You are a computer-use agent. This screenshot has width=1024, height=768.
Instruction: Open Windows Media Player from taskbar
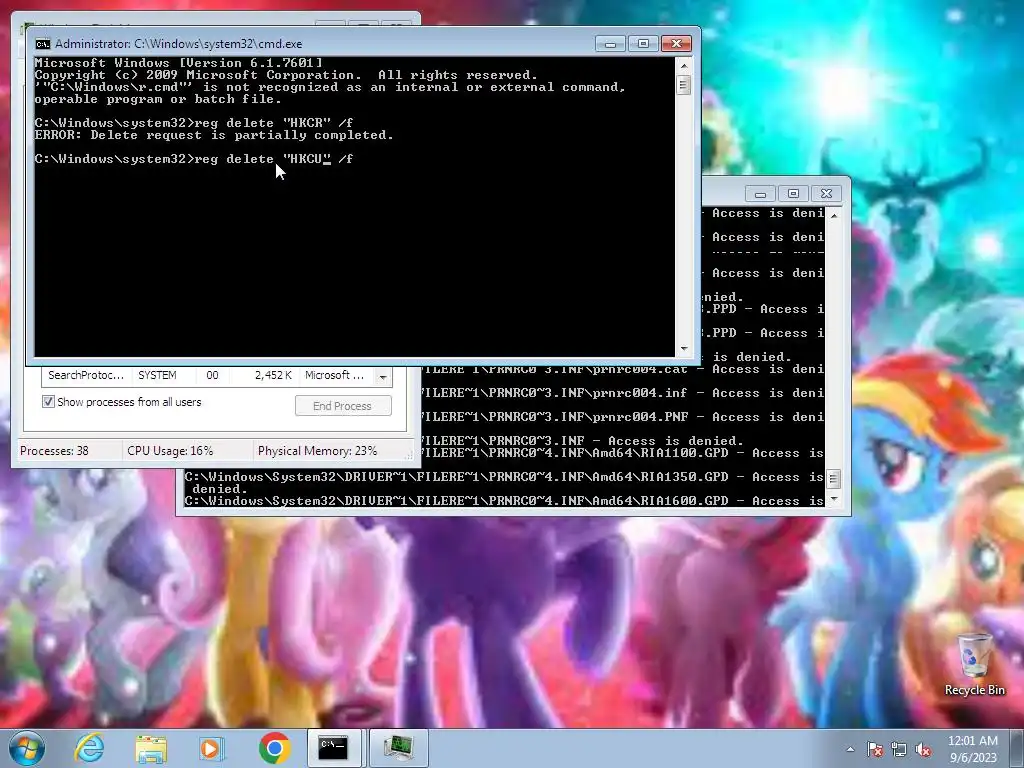point(212,748)
